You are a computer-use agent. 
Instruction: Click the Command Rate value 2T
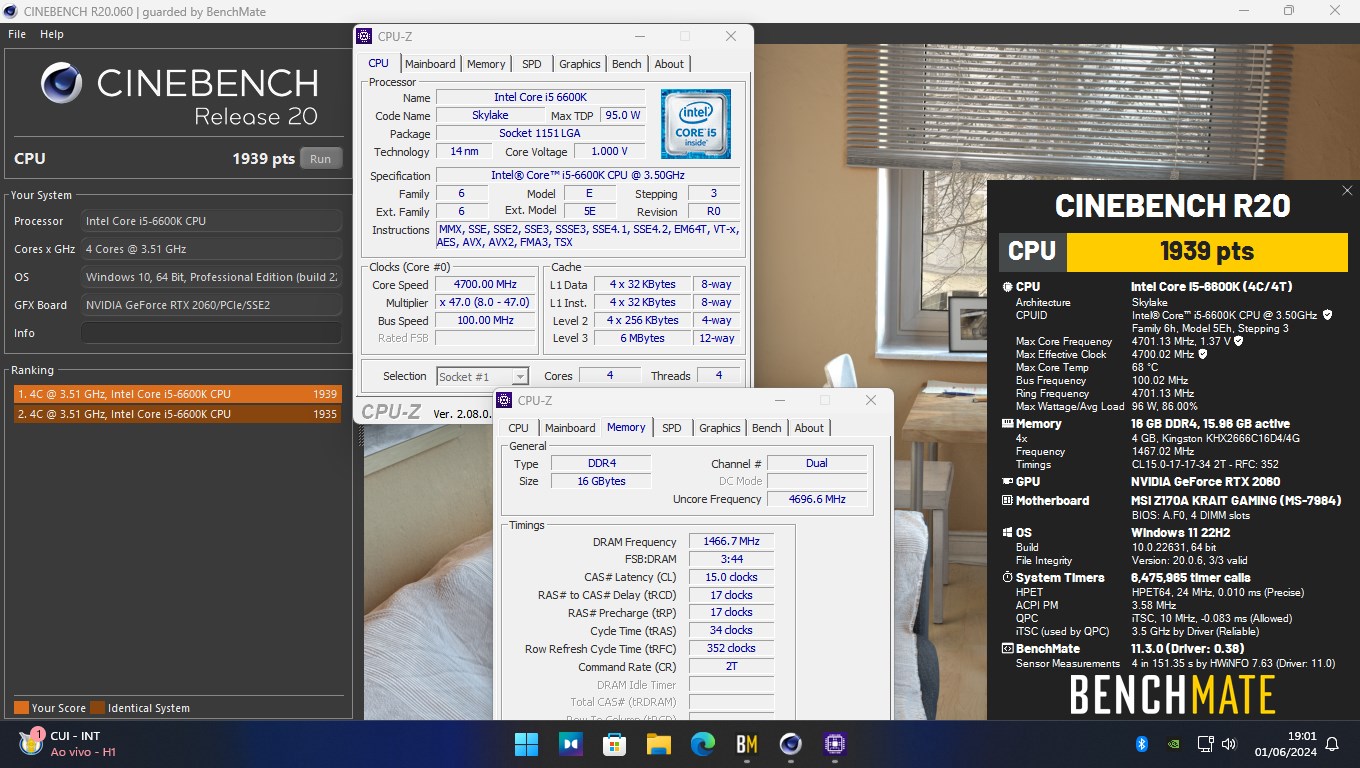tap(731, 667)
